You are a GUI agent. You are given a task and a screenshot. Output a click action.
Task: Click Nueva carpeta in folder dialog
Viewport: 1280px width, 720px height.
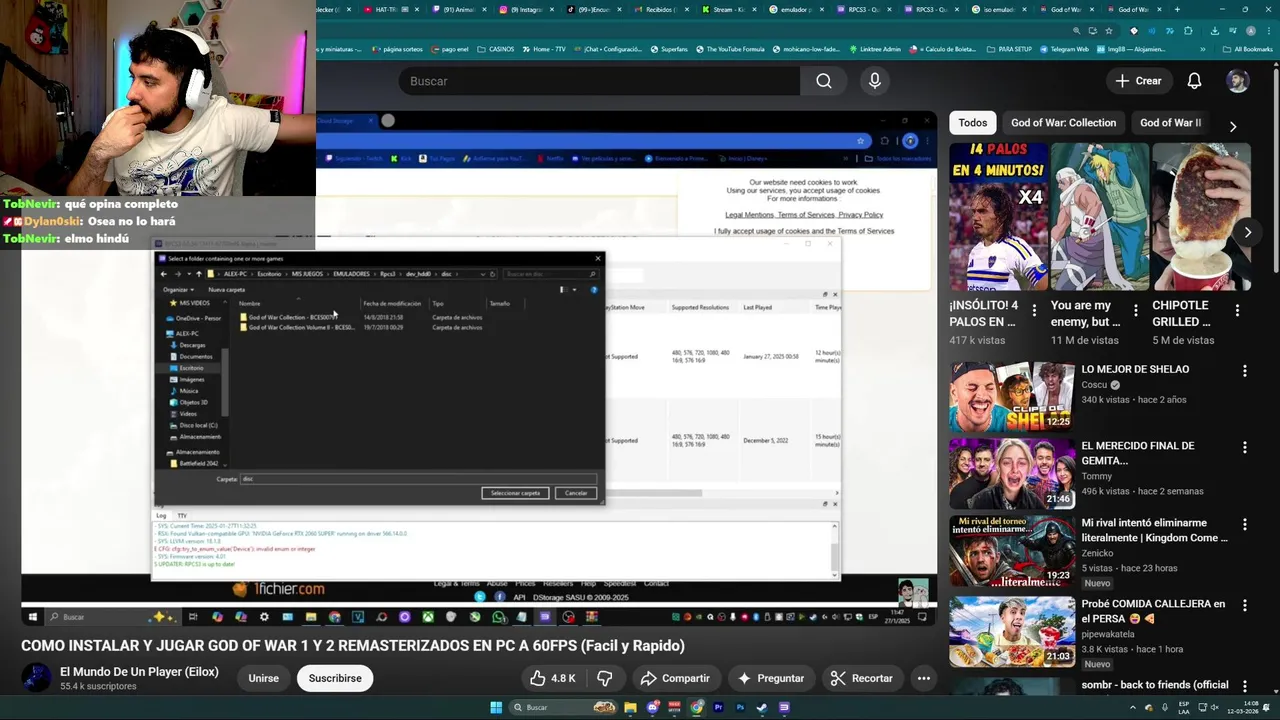click(226, 290)
